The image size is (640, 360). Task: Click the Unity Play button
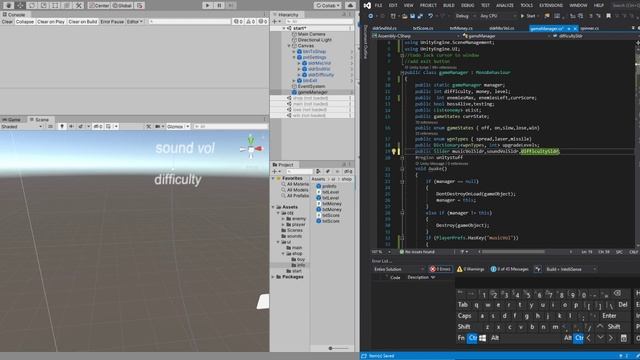pyautogui.click(x=207, y=5)
